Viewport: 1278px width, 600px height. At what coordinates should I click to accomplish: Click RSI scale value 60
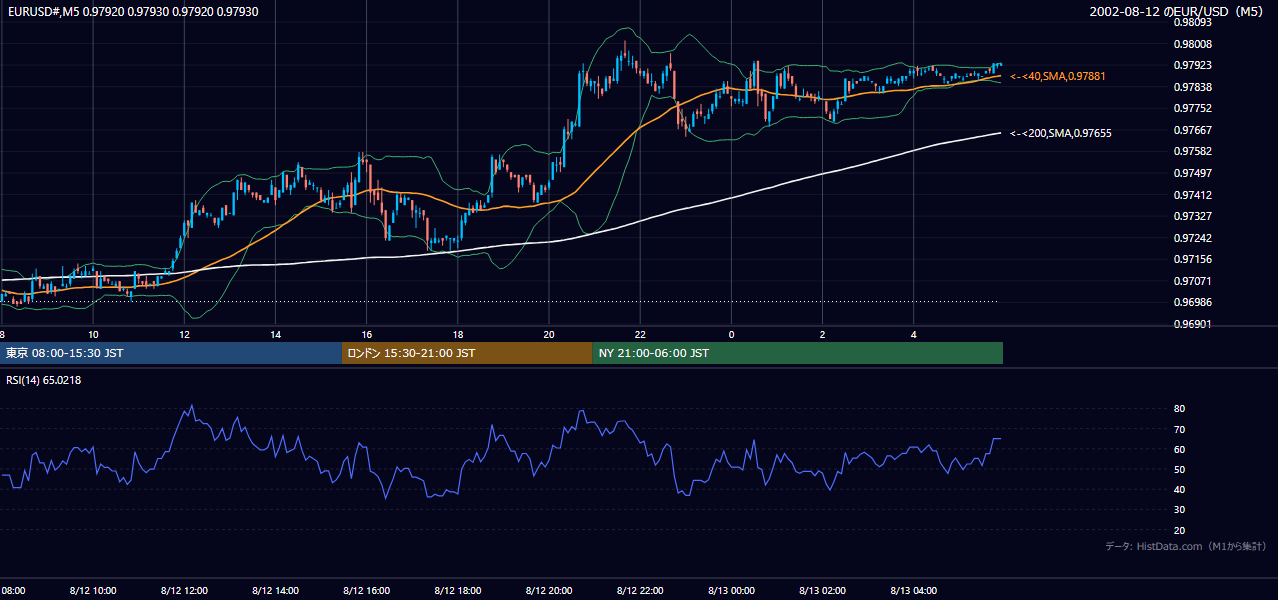[x=1180, y=449]
